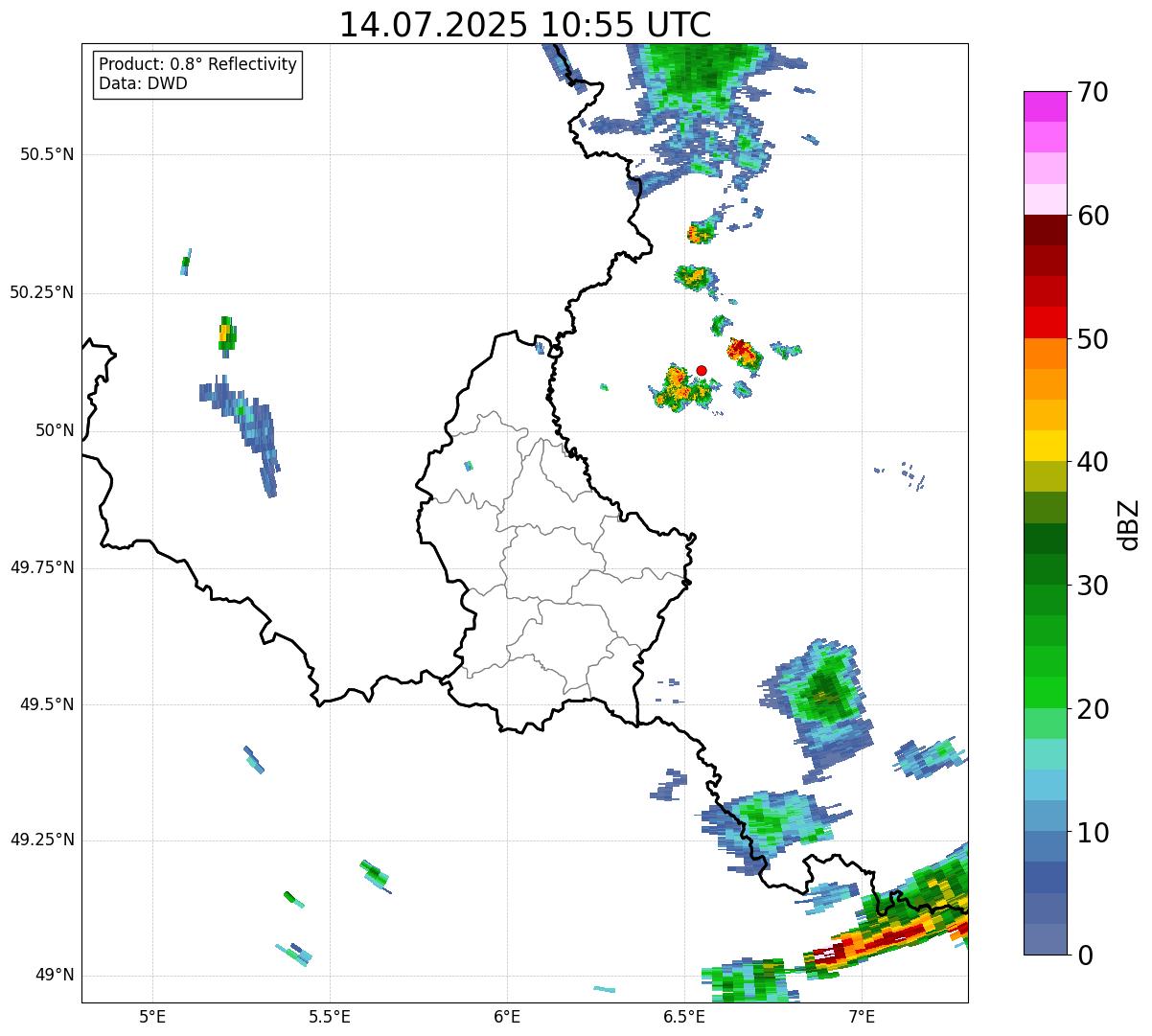The height and width of the screenshot is (1036, 1152).
Task: Click the colorbar value 0
Action: 1085,955
